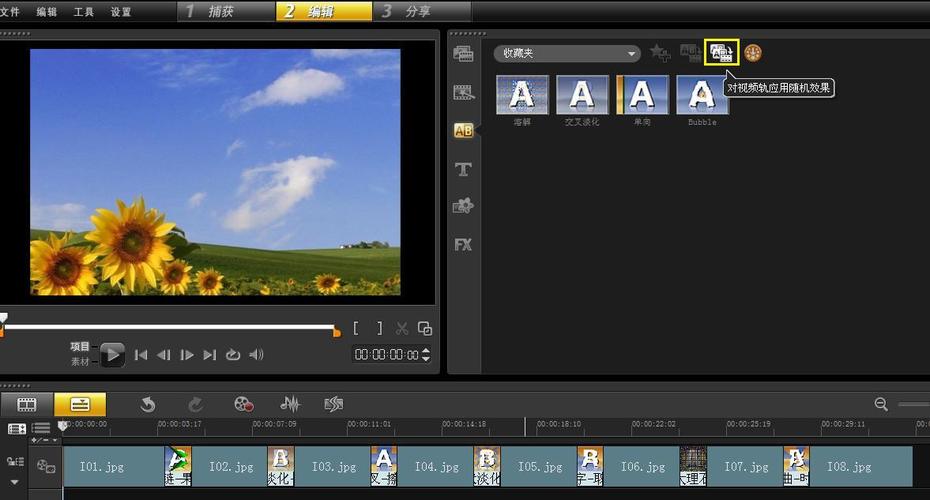Increase timecode with stepper arrows
Viewport: 930px width, 500px height.
click(426, 351)
